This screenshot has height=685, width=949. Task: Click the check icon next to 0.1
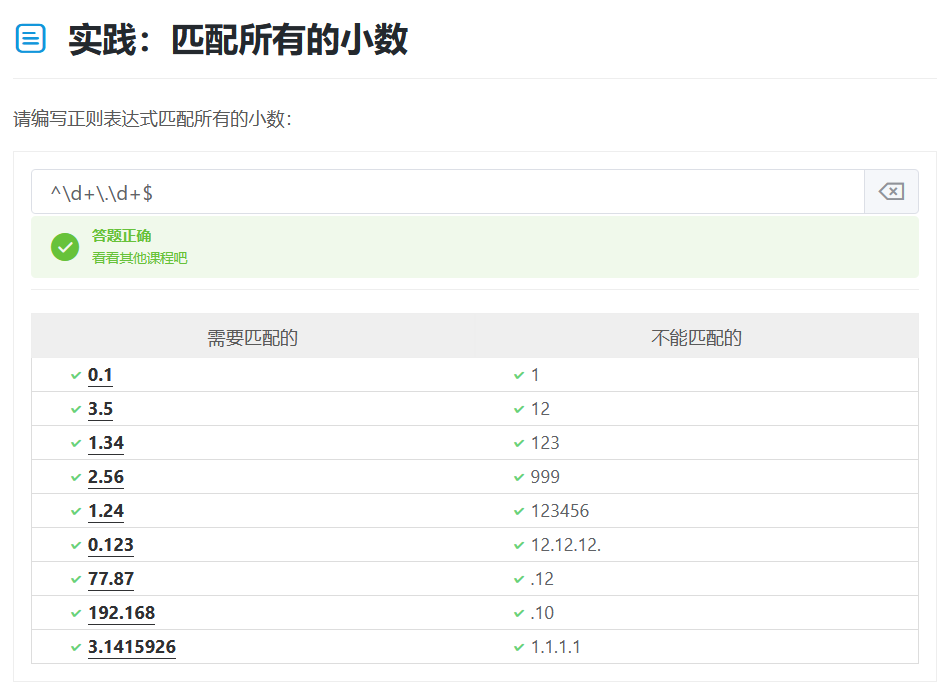pos(76,375)
